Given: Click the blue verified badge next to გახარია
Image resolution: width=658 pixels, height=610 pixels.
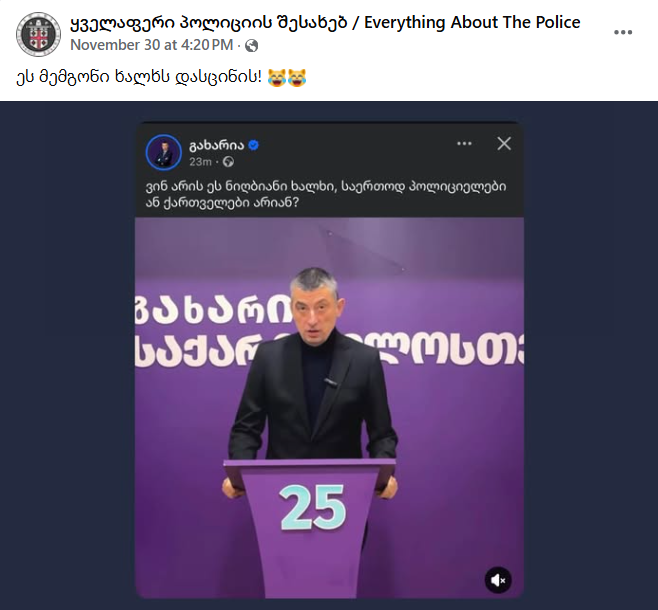Looking at the screenshot, I should click(253, 145).
